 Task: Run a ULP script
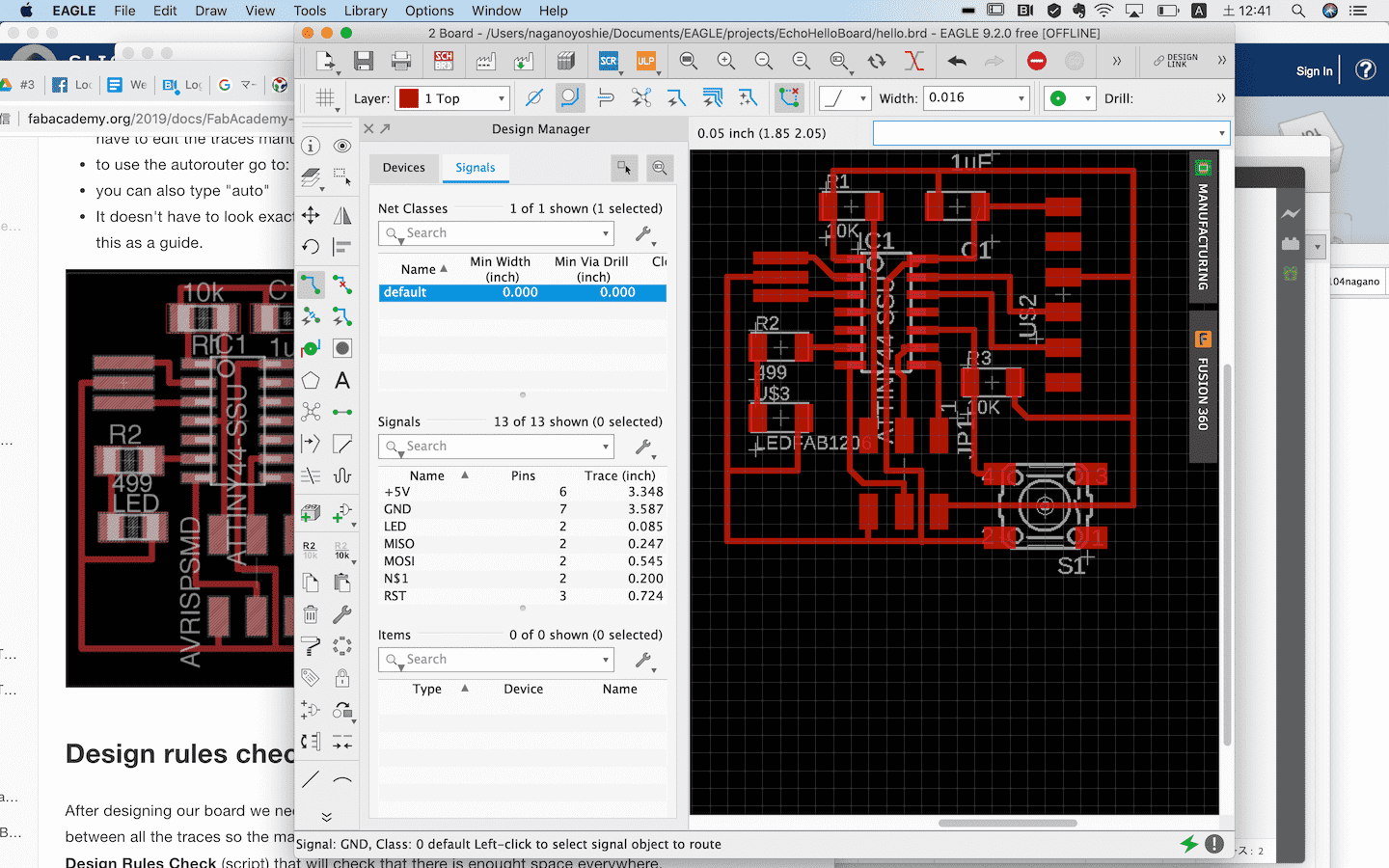645,61
